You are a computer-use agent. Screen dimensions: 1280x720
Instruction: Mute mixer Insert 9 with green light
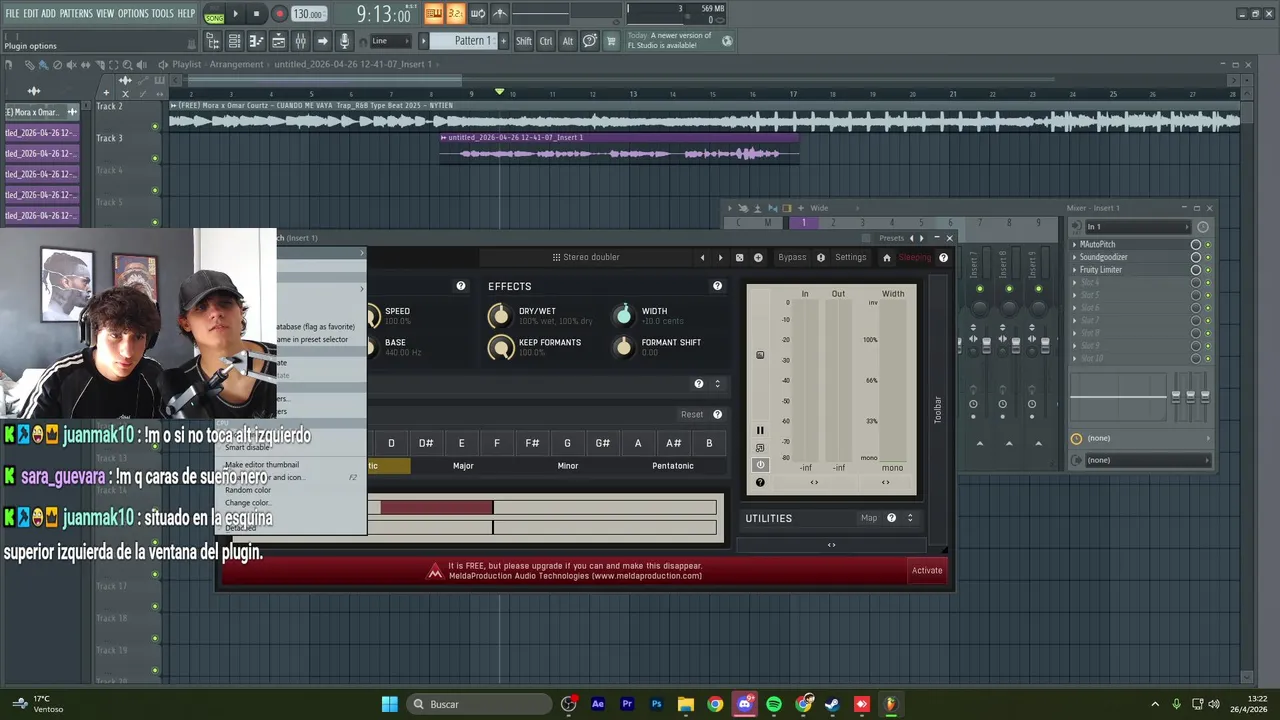point(1038,289)
